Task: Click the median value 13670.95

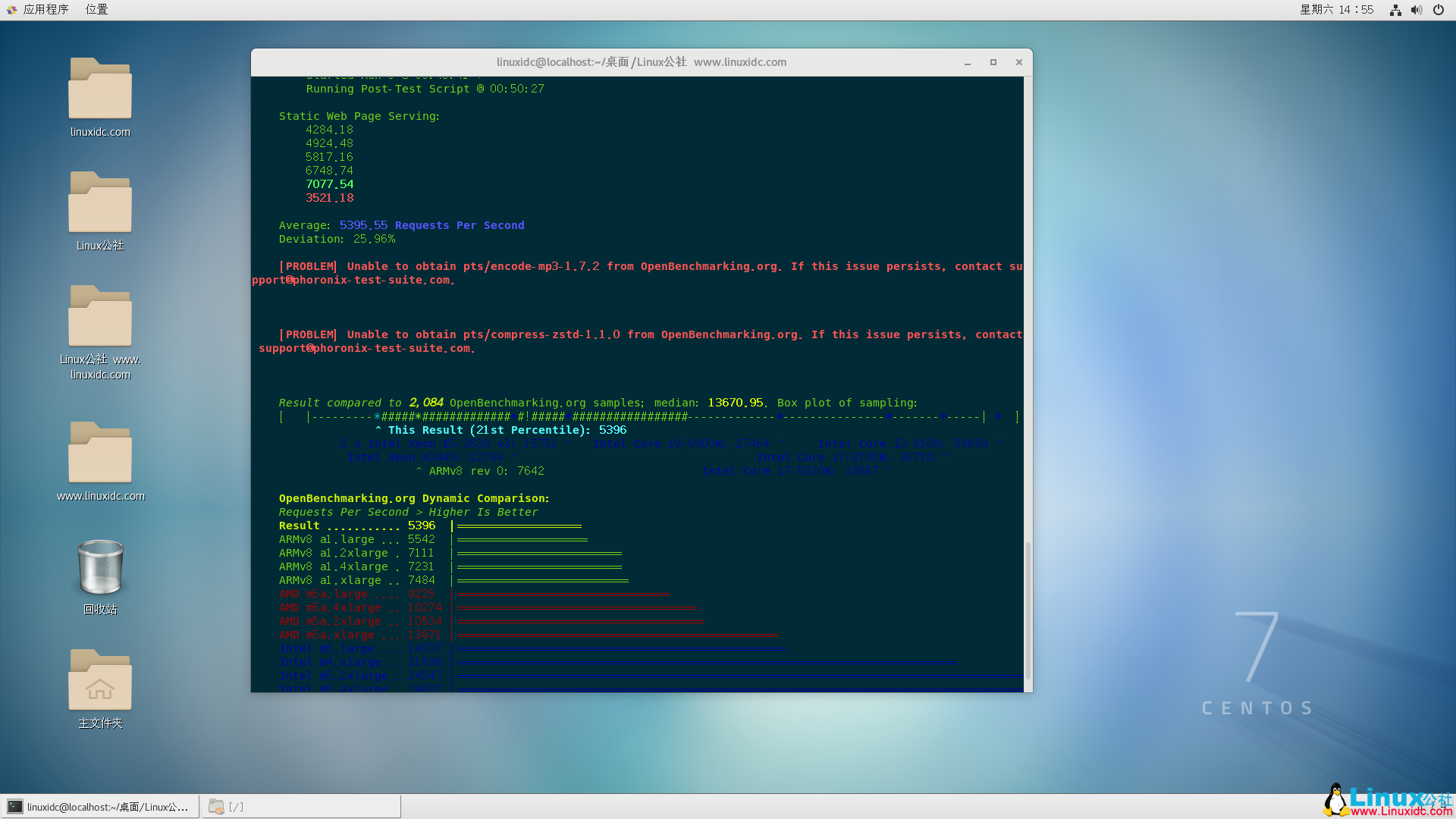Action: (735, 403)
